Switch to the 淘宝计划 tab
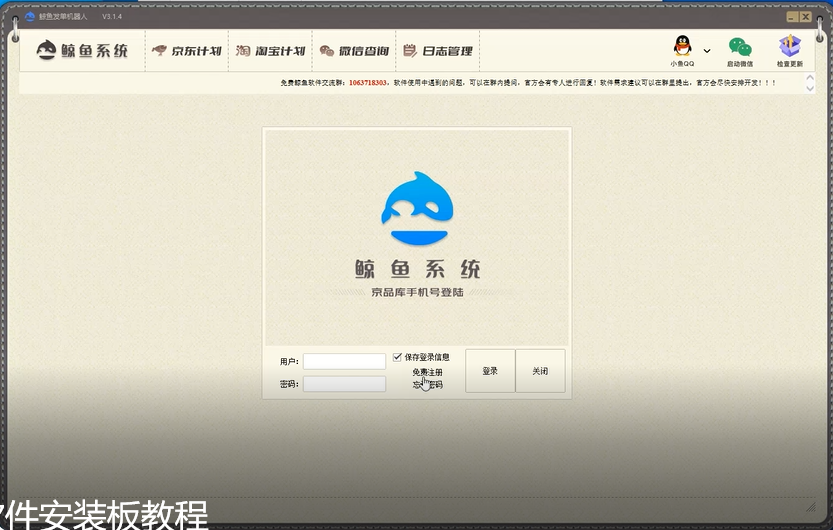 pos(270,51)
